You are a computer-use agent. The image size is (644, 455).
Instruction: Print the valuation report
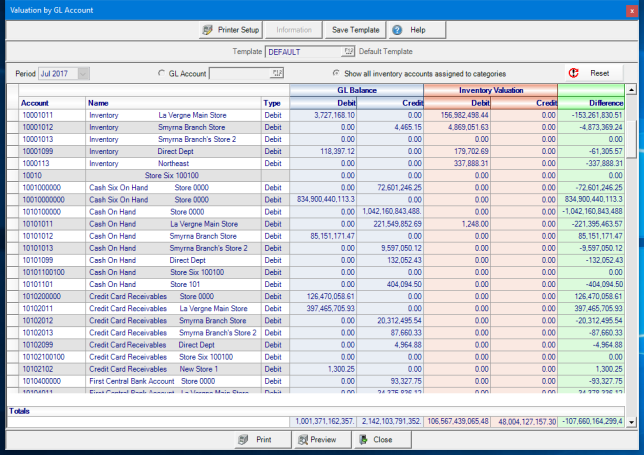click(x=262, y=439)
